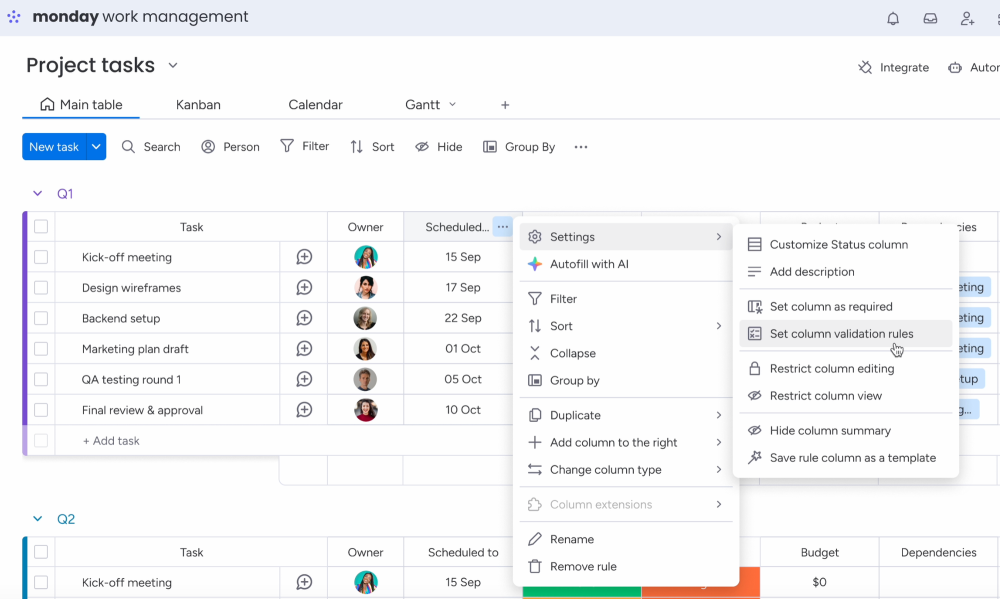Switch to the Kanban tab
The width and height of the screenshot is (1000, 599).
point(198,105)
